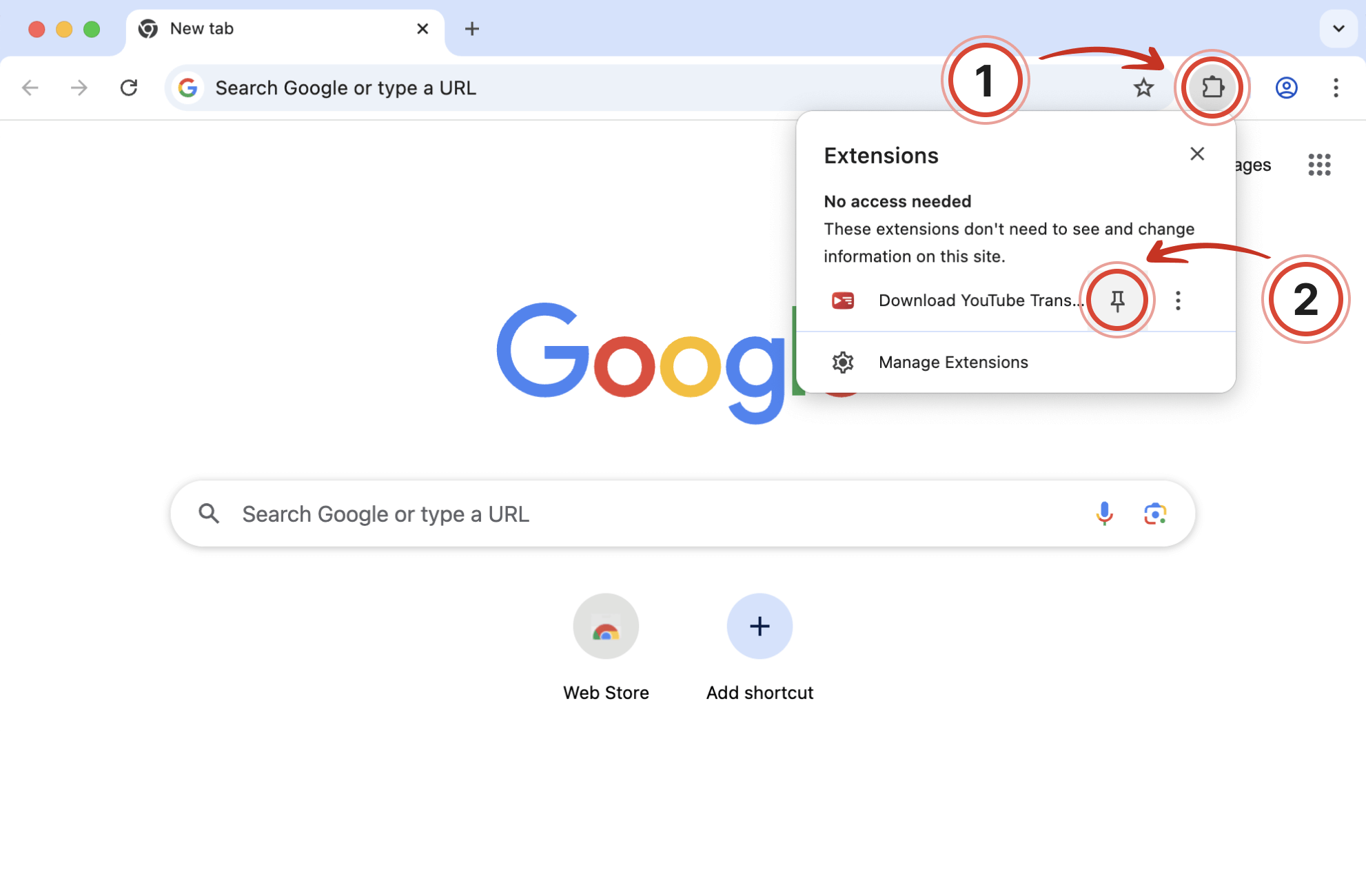The height and width of the screenshot is (896, 1366).
Task: Open the Manage Extensions gear icon
Action: [842, 362]
